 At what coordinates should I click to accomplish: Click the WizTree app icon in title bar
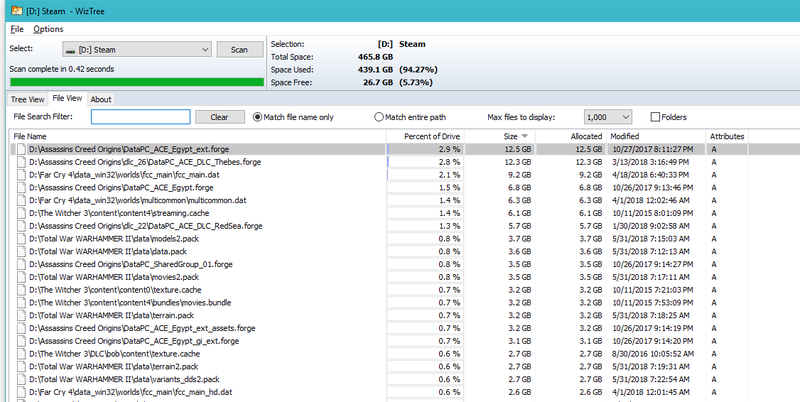pos(17,11)
